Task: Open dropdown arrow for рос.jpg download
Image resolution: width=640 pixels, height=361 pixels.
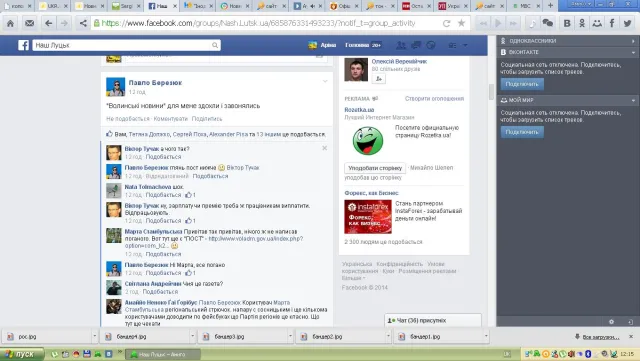Action: [95, 336]
